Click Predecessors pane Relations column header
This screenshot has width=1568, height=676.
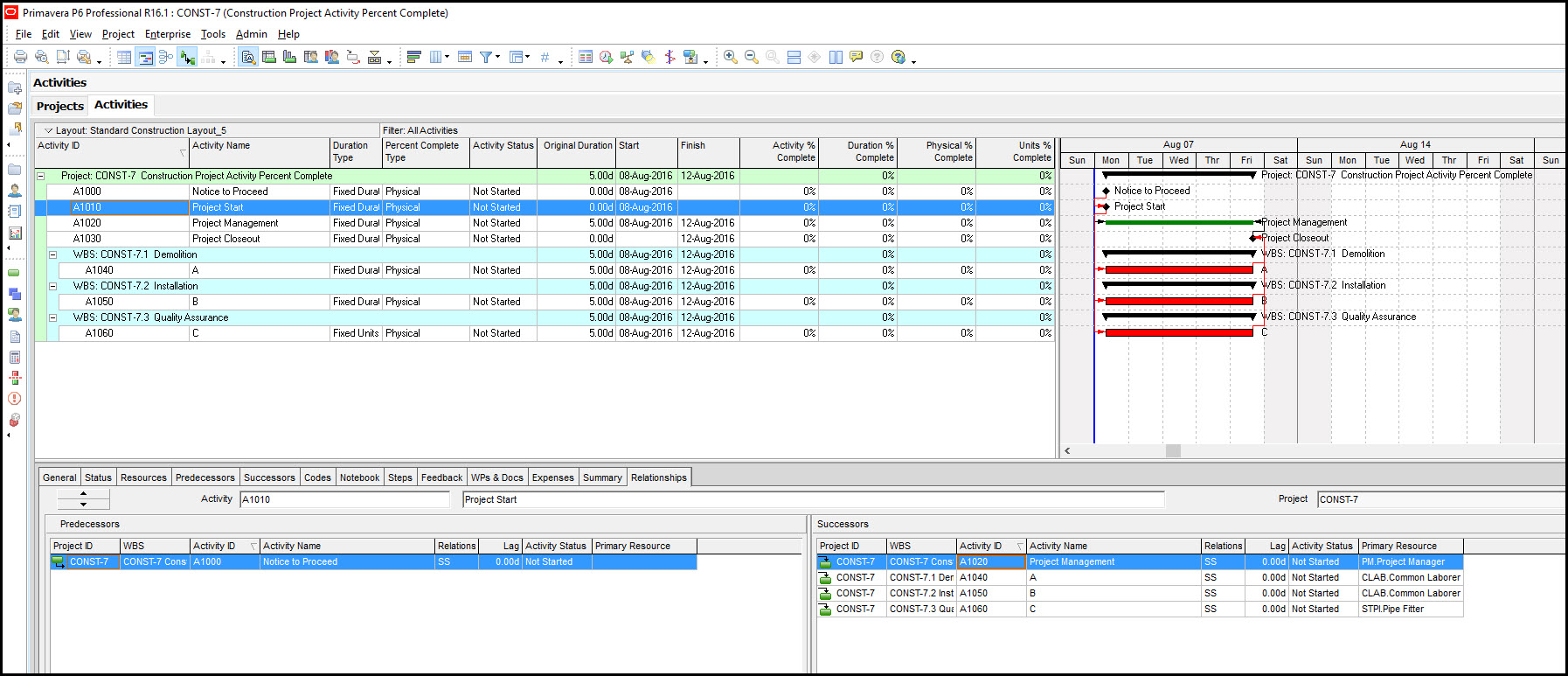point(456,546)
